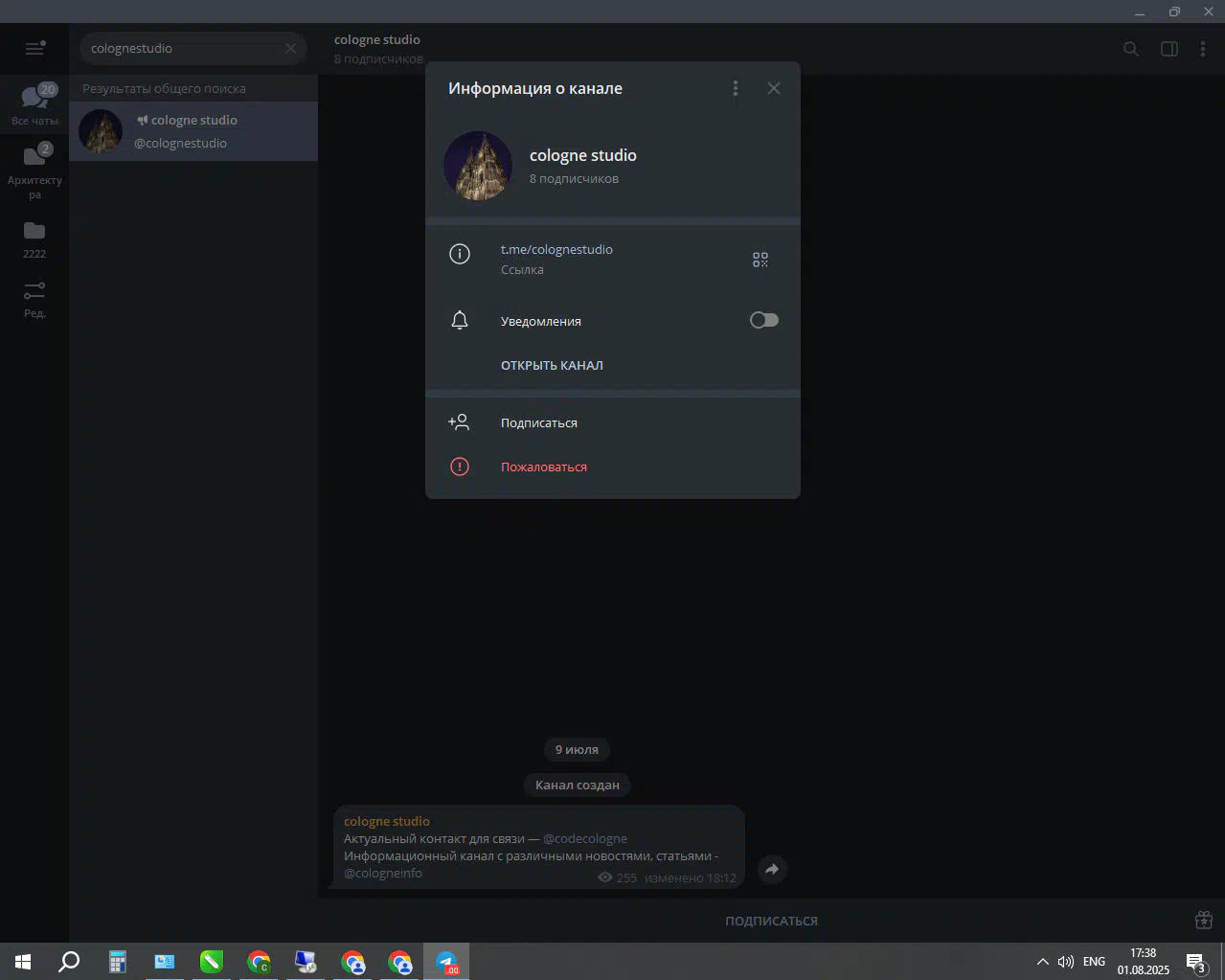
Task: Open the 2222 chat folder
Action: (34, 239)
